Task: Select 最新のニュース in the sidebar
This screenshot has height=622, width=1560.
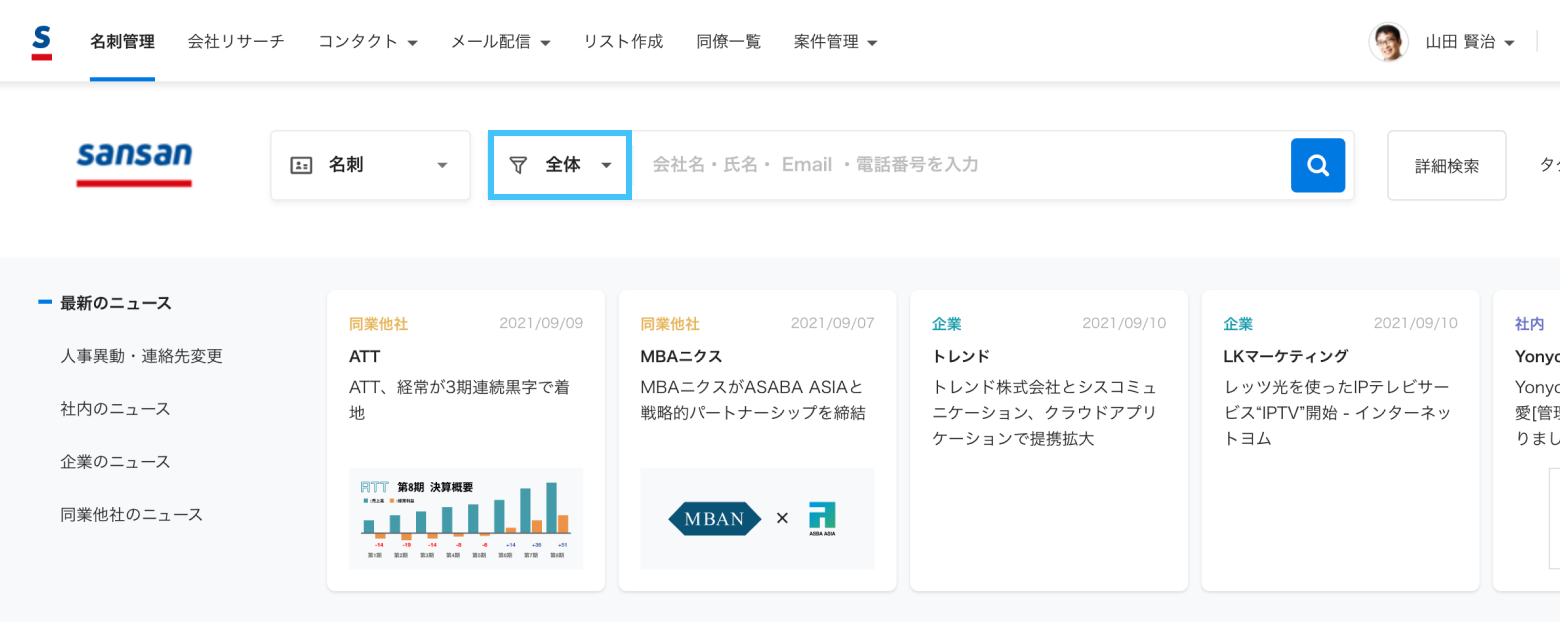Action: point(116,303)
